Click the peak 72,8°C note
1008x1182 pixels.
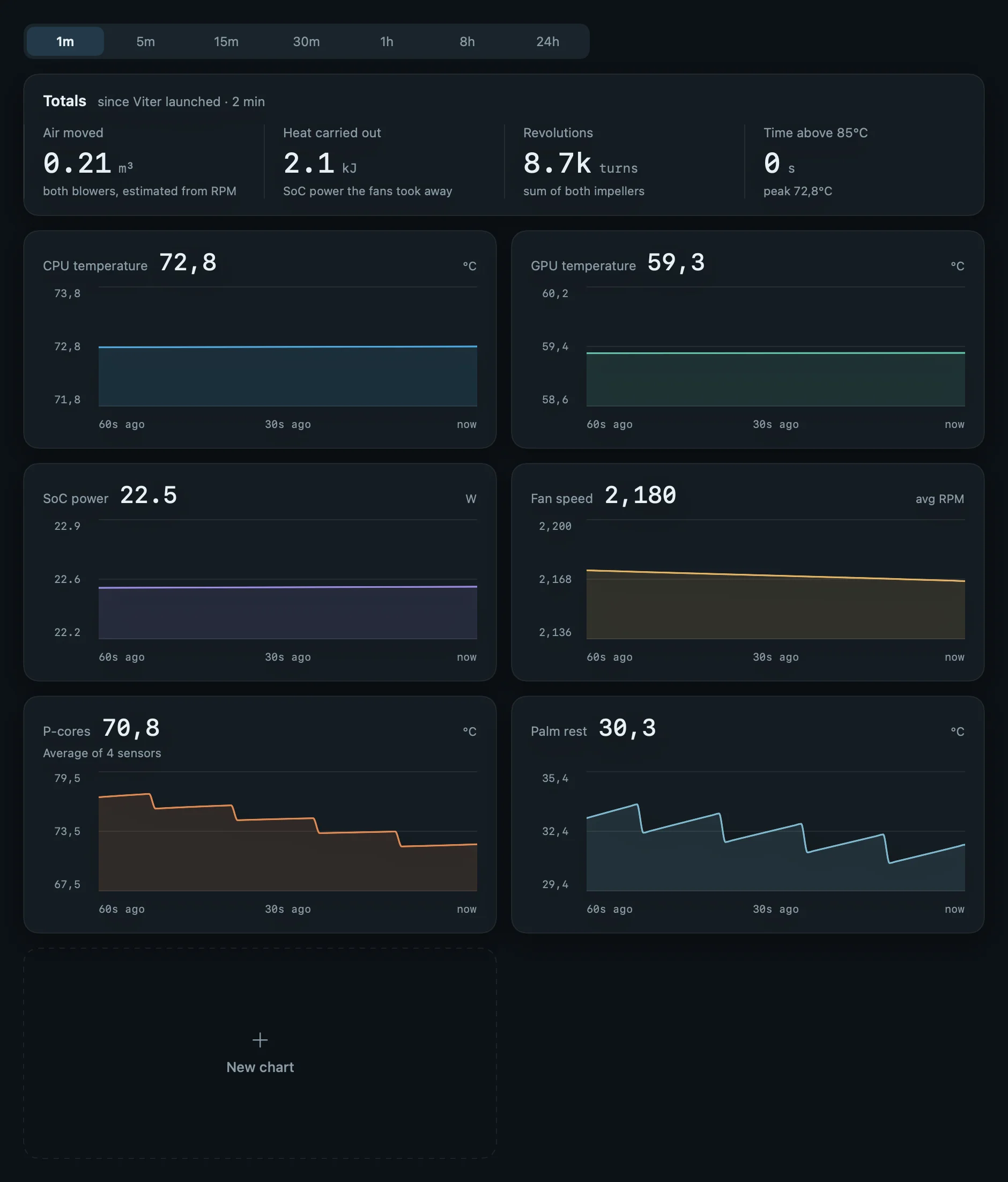[x=797, y=191]
